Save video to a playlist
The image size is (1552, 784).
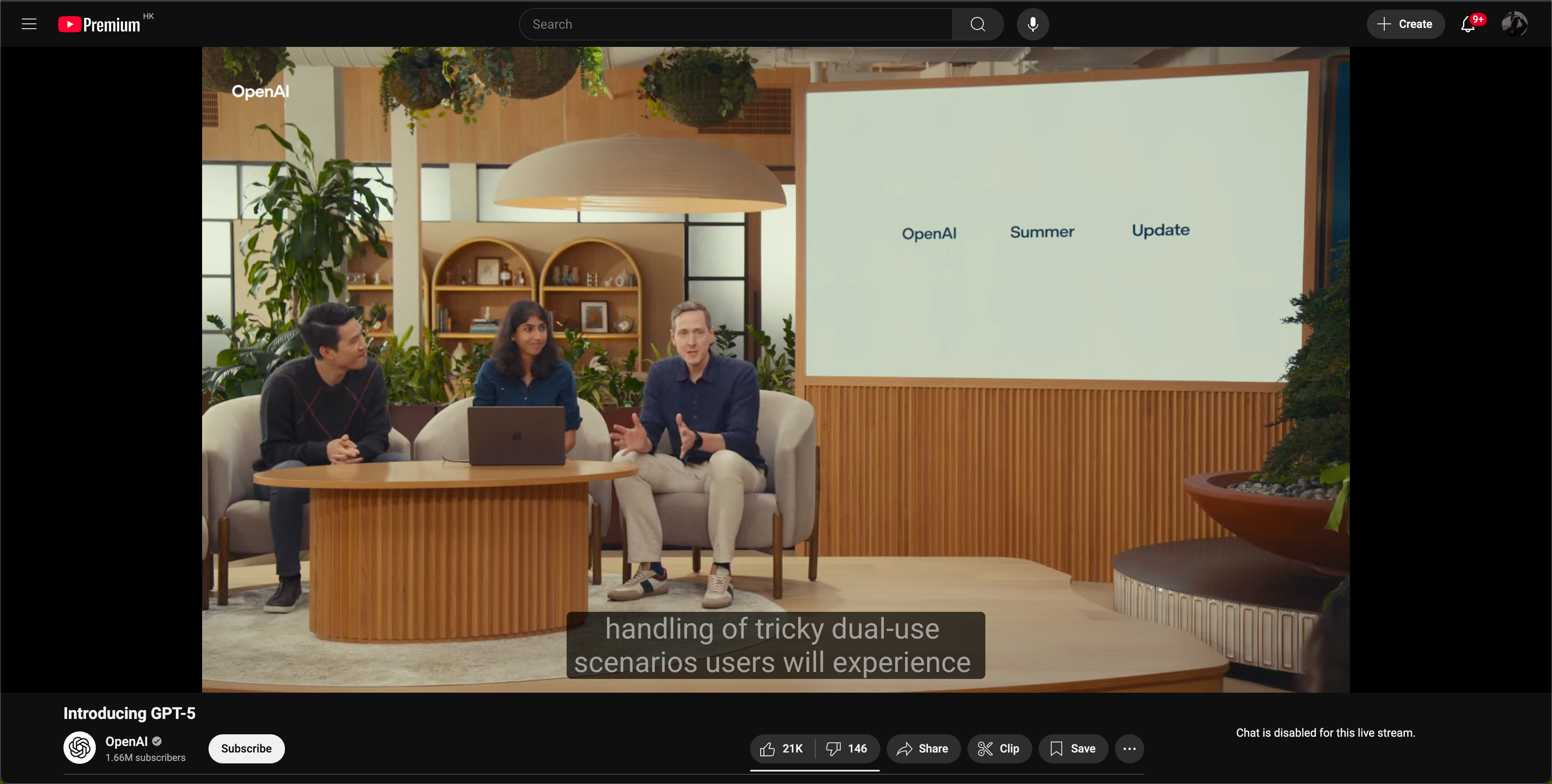pos(1073,748)
